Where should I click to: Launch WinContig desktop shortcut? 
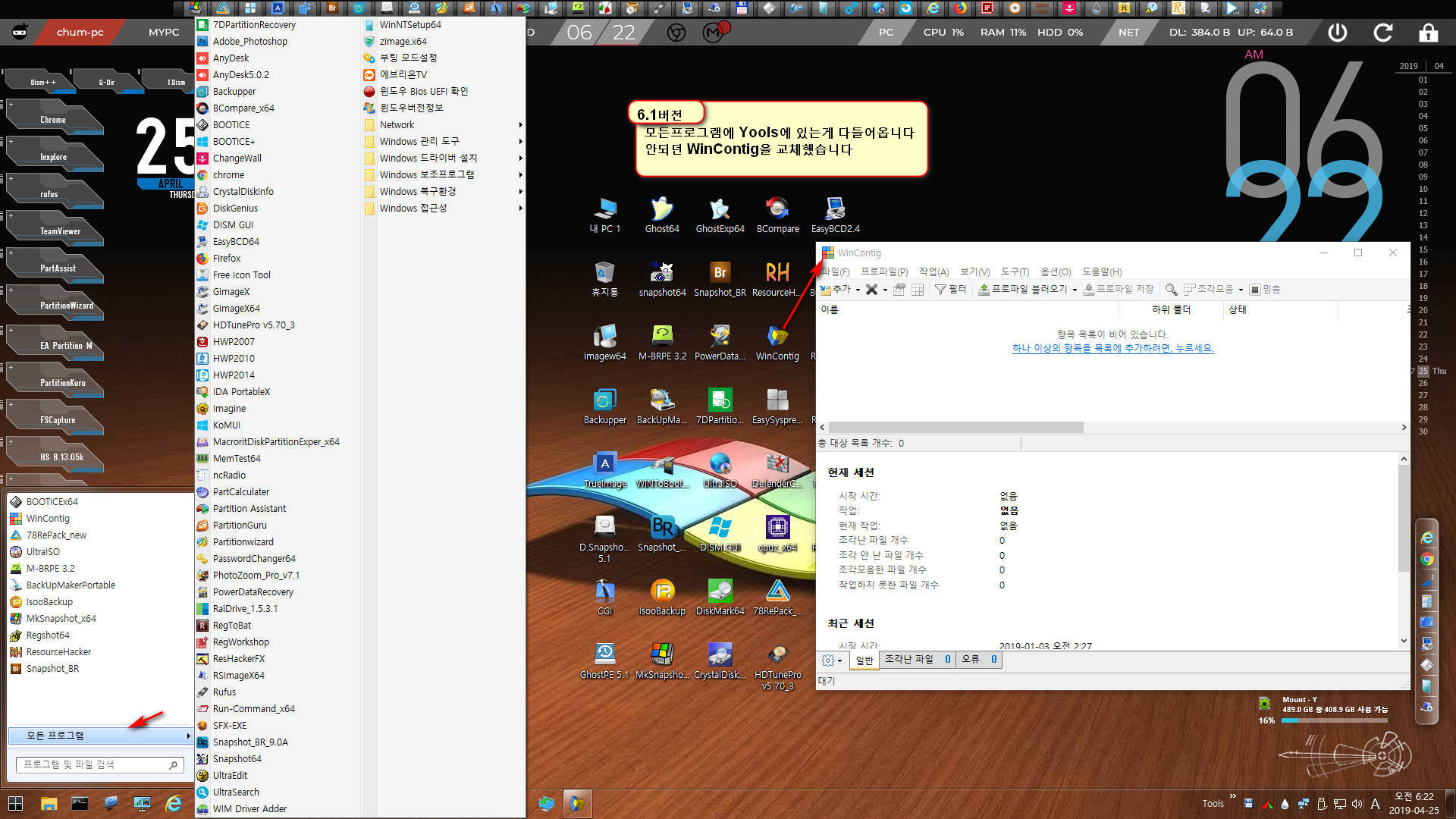(777, 342)
